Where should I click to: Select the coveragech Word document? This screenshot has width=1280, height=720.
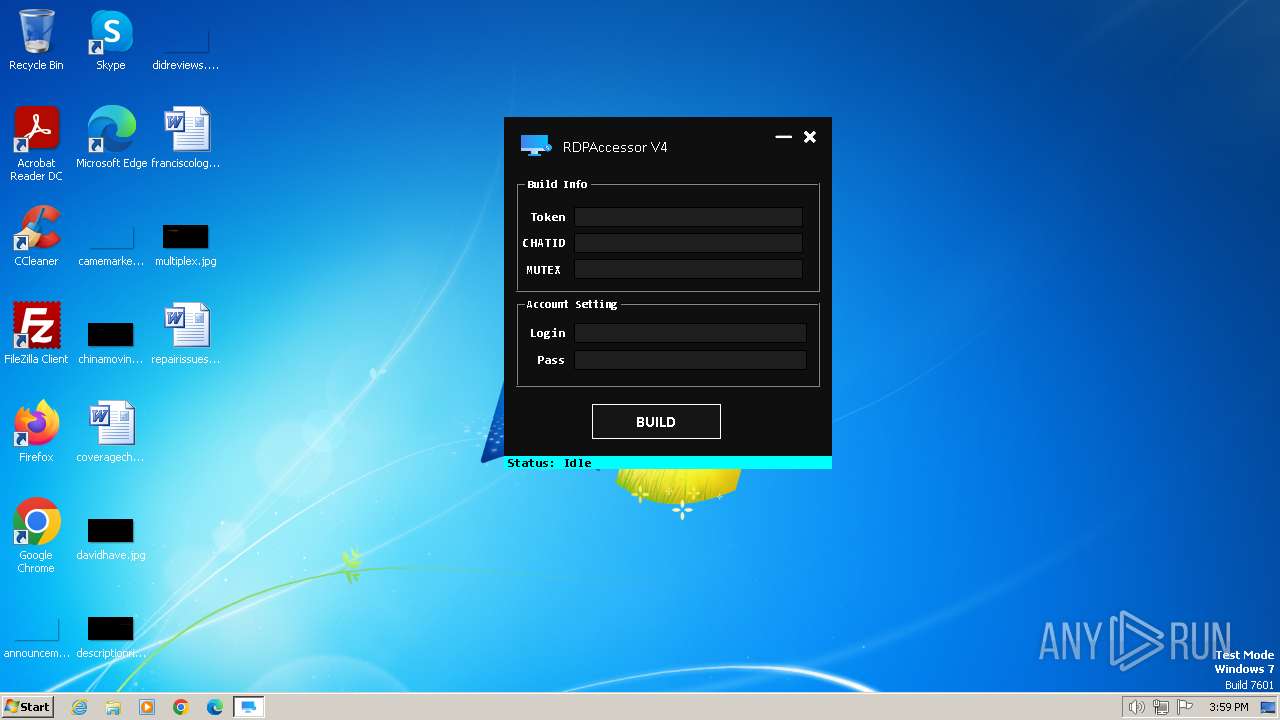(x=110, y=432)
